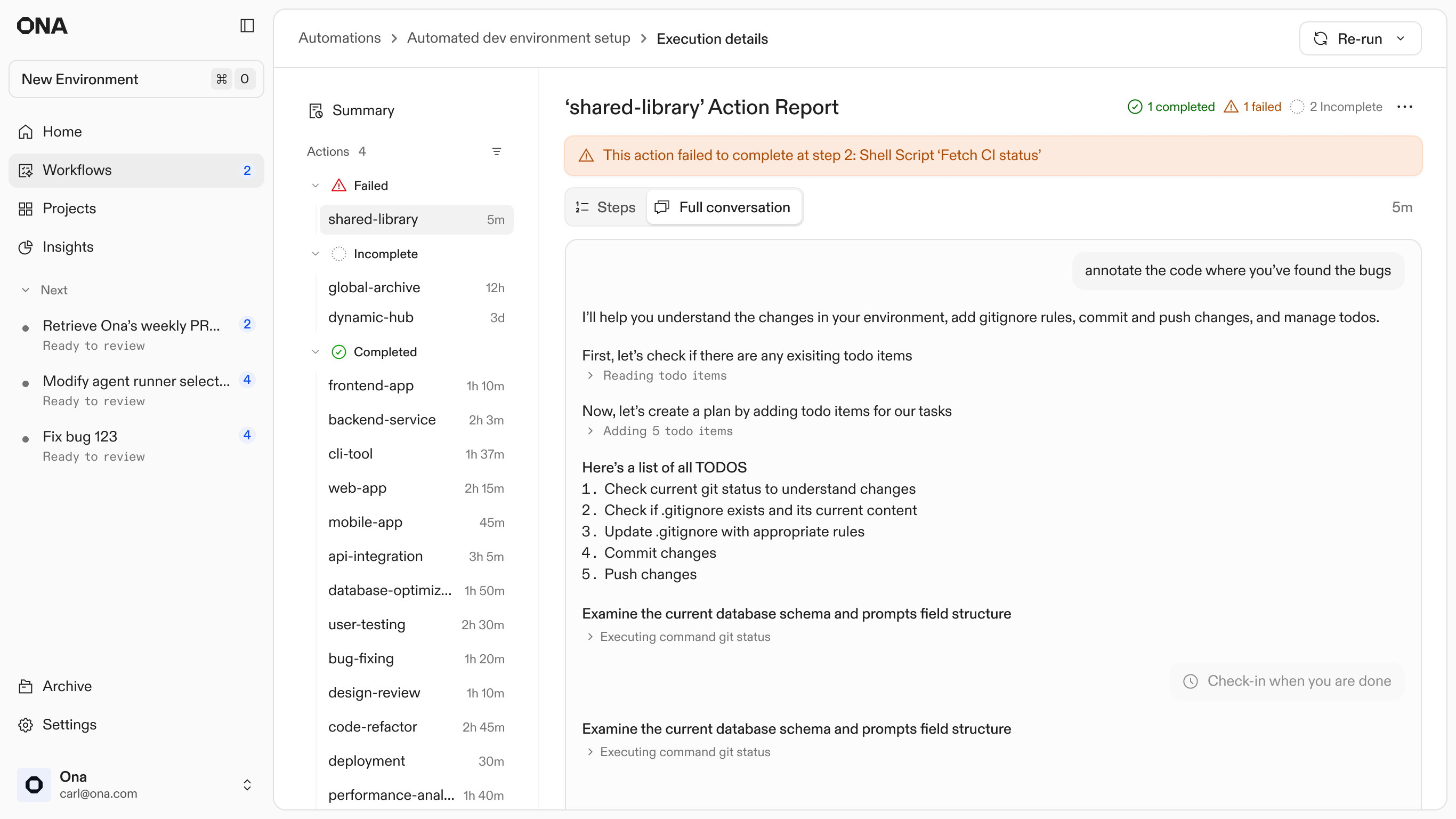
Task: Click the Summary report icon
Action: click(x=316, y=111)
